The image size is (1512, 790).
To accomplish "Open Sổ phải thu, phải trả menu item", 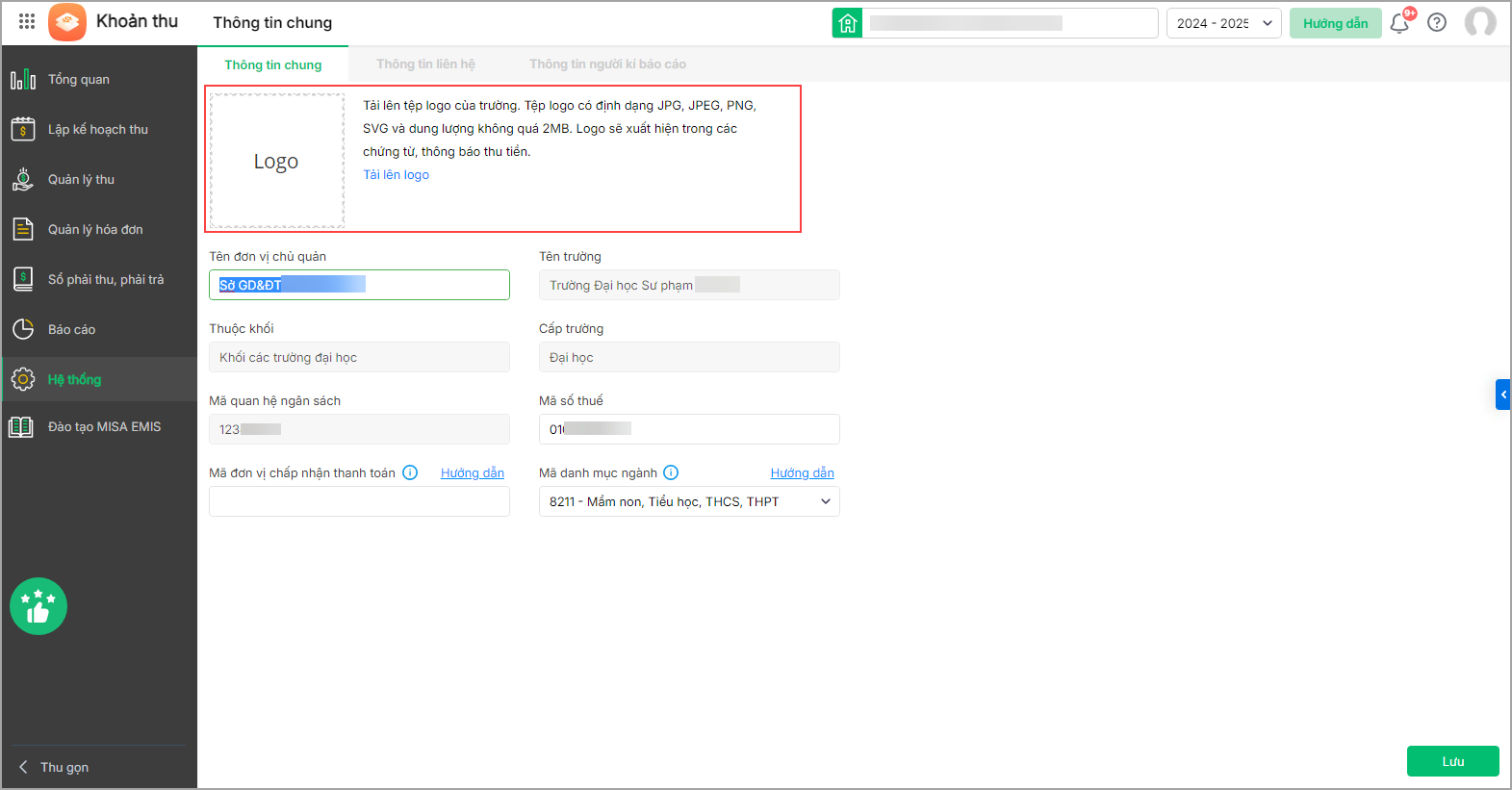I will tap(99, 279).
